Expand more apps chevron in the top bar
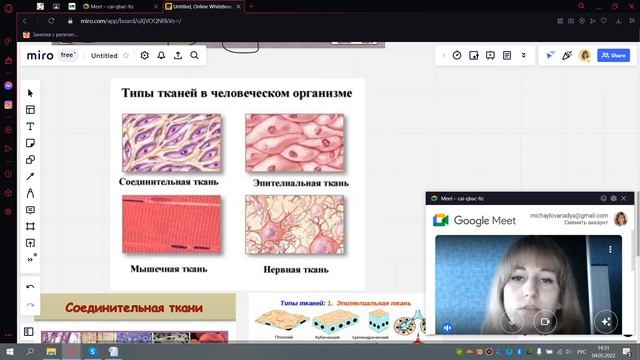Image resolution: width=640 pixels, height=360 pixels. click(x=524, y=56)
